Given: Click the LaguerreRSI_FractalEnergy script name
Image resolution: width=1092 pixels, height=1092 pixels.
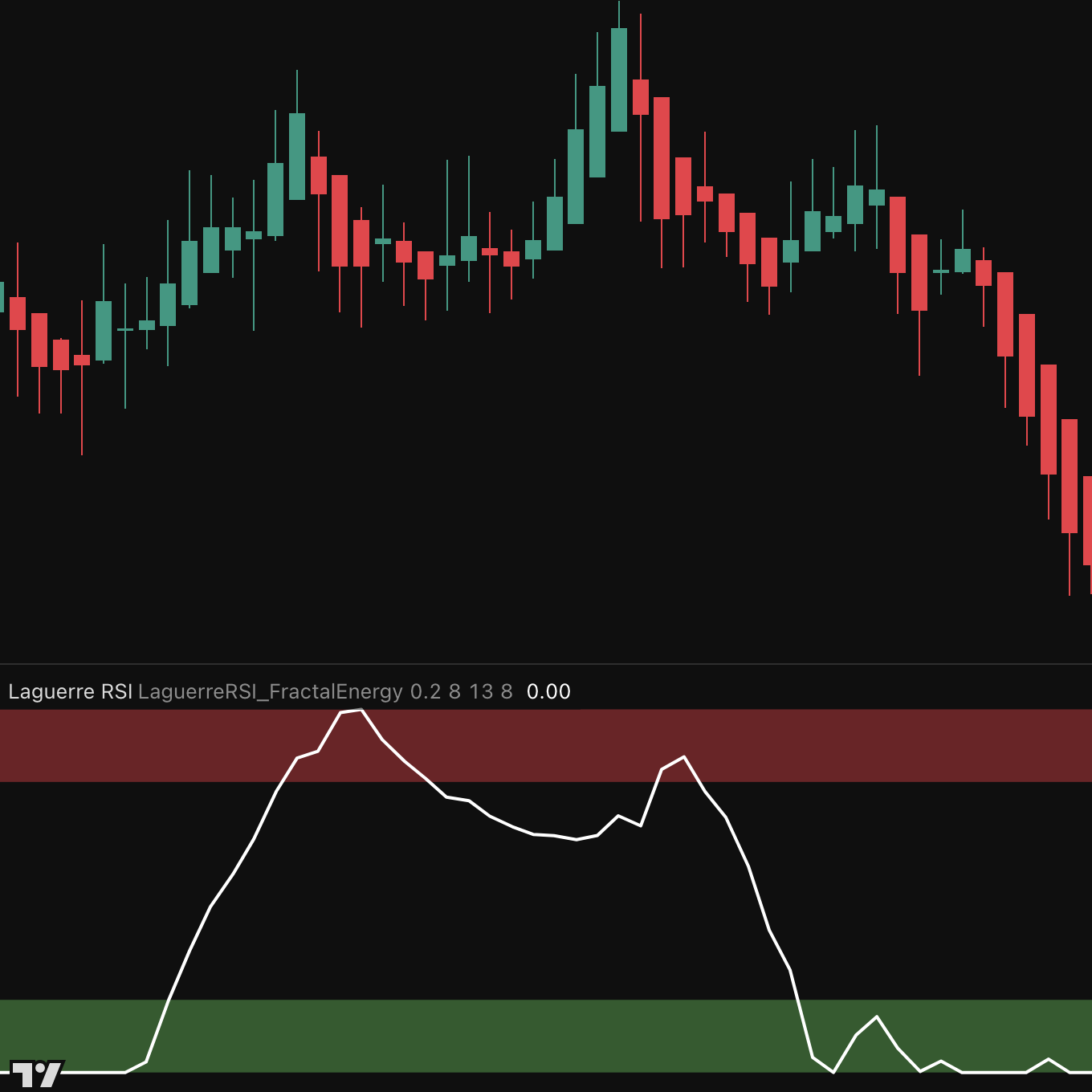Looking at the screenshot, I should (270, 691).
